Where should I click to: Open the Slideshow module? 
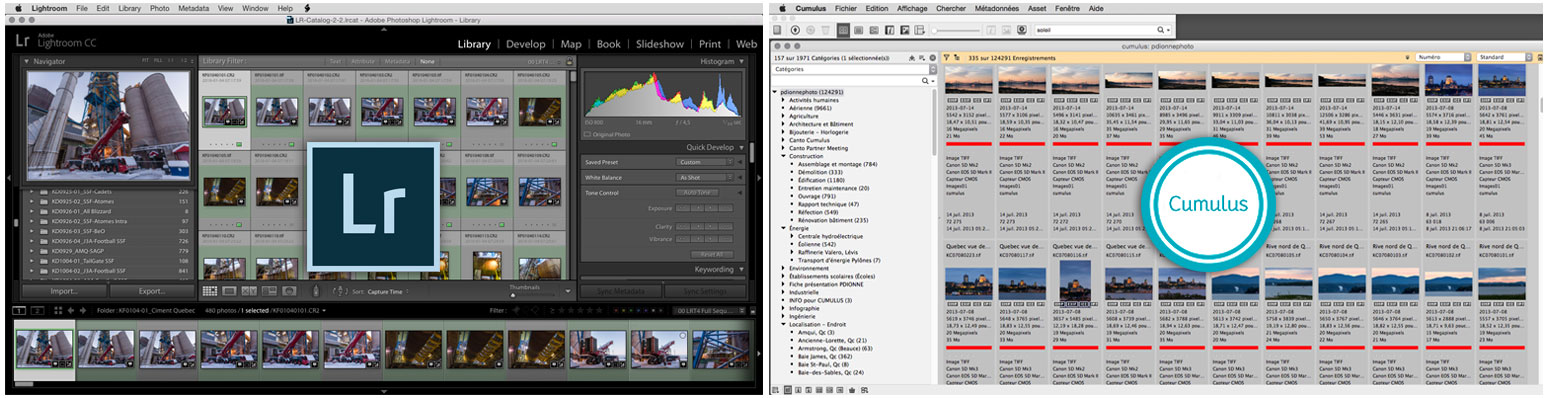pos(660,44)
